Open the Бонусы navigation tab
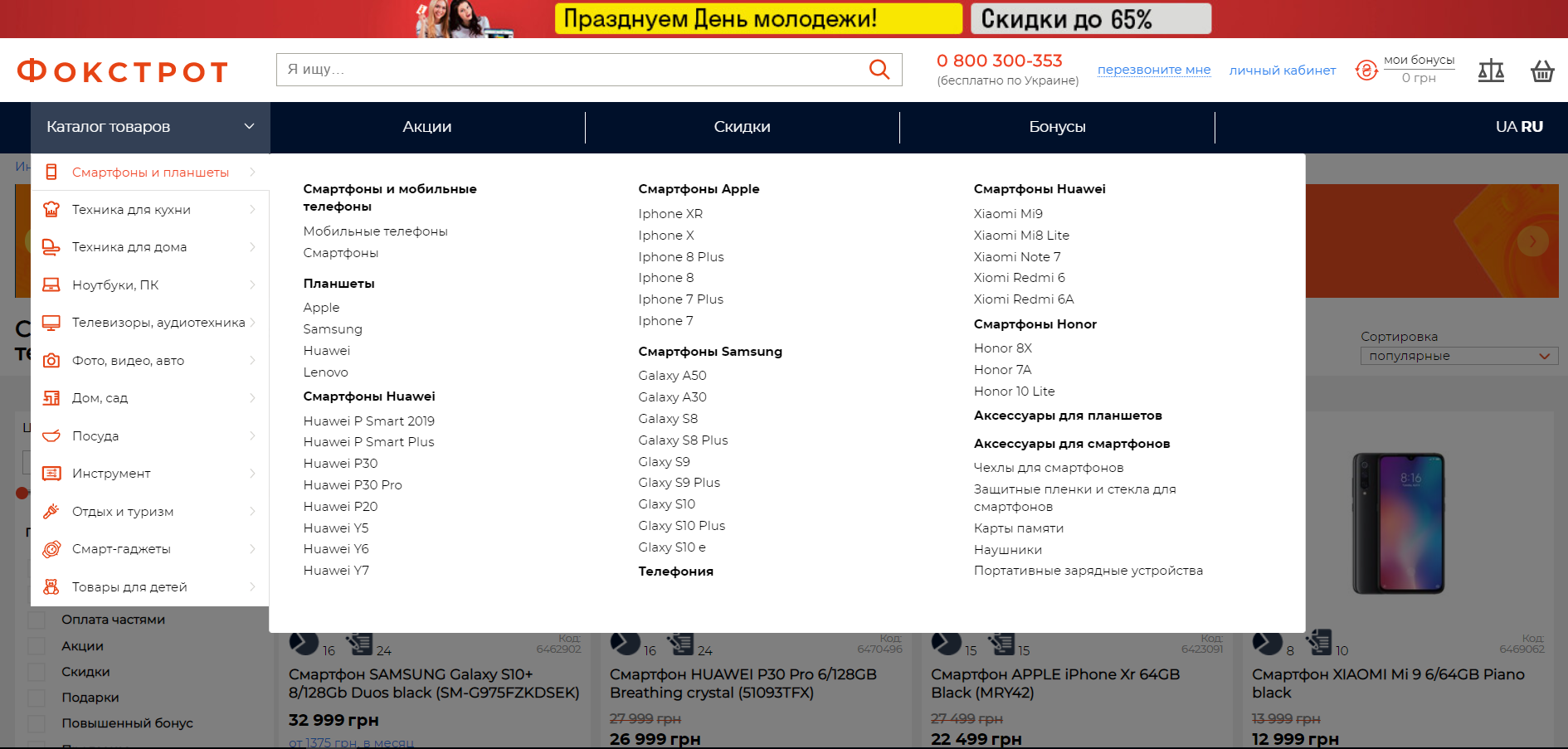1568x749 pixels. pos(1058,127)
